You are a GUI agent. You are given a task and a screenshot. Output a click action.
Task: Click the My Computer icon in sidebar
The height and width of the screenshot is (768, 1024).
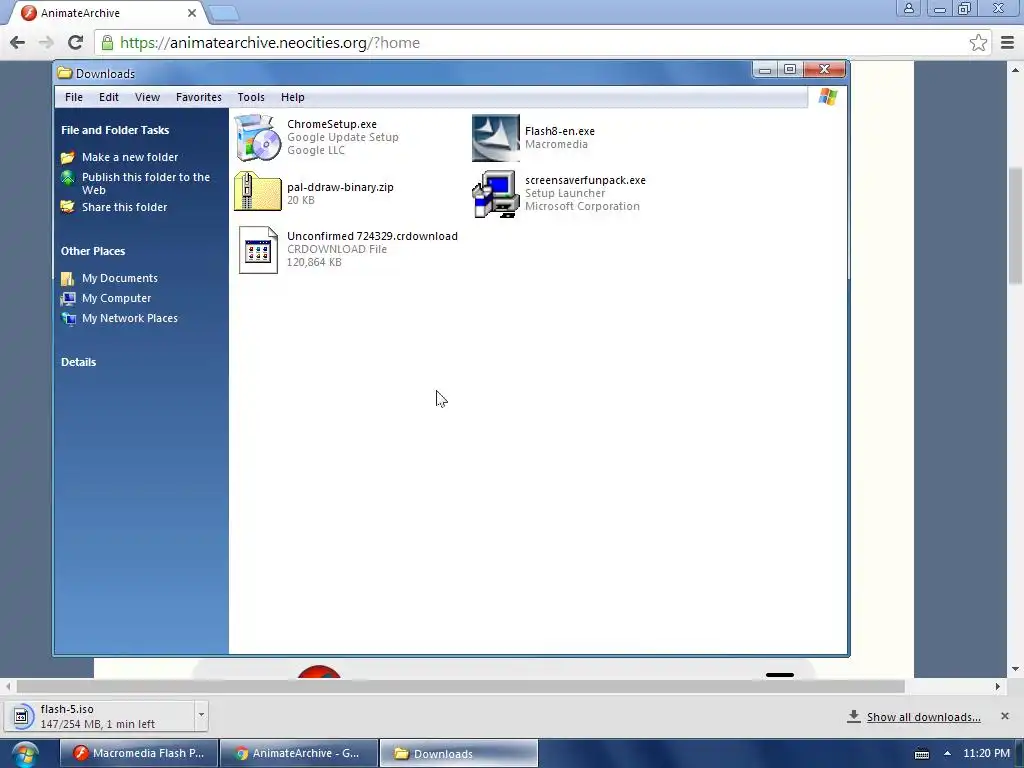click(68, 298)
